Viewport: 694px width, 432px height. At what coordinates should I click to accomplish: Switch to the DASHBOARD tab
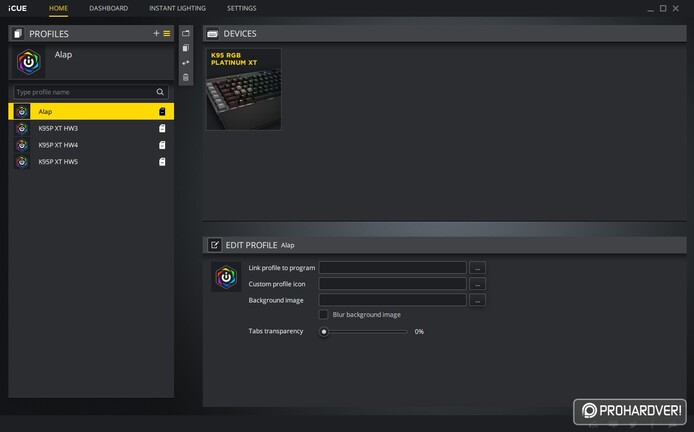click(108, 8)
